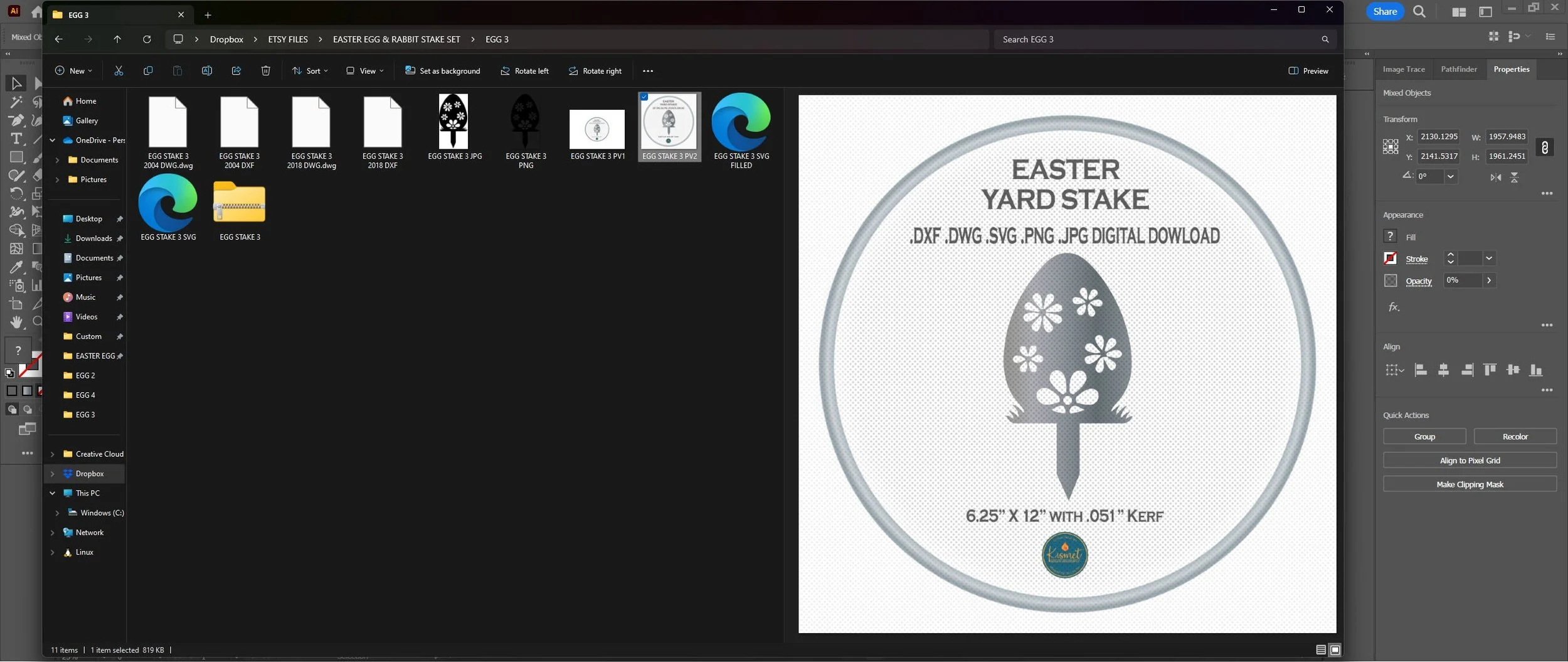Screen dimensions: 1568x662
Task: Expand the Network tree node
Action: tap(53, 533)
